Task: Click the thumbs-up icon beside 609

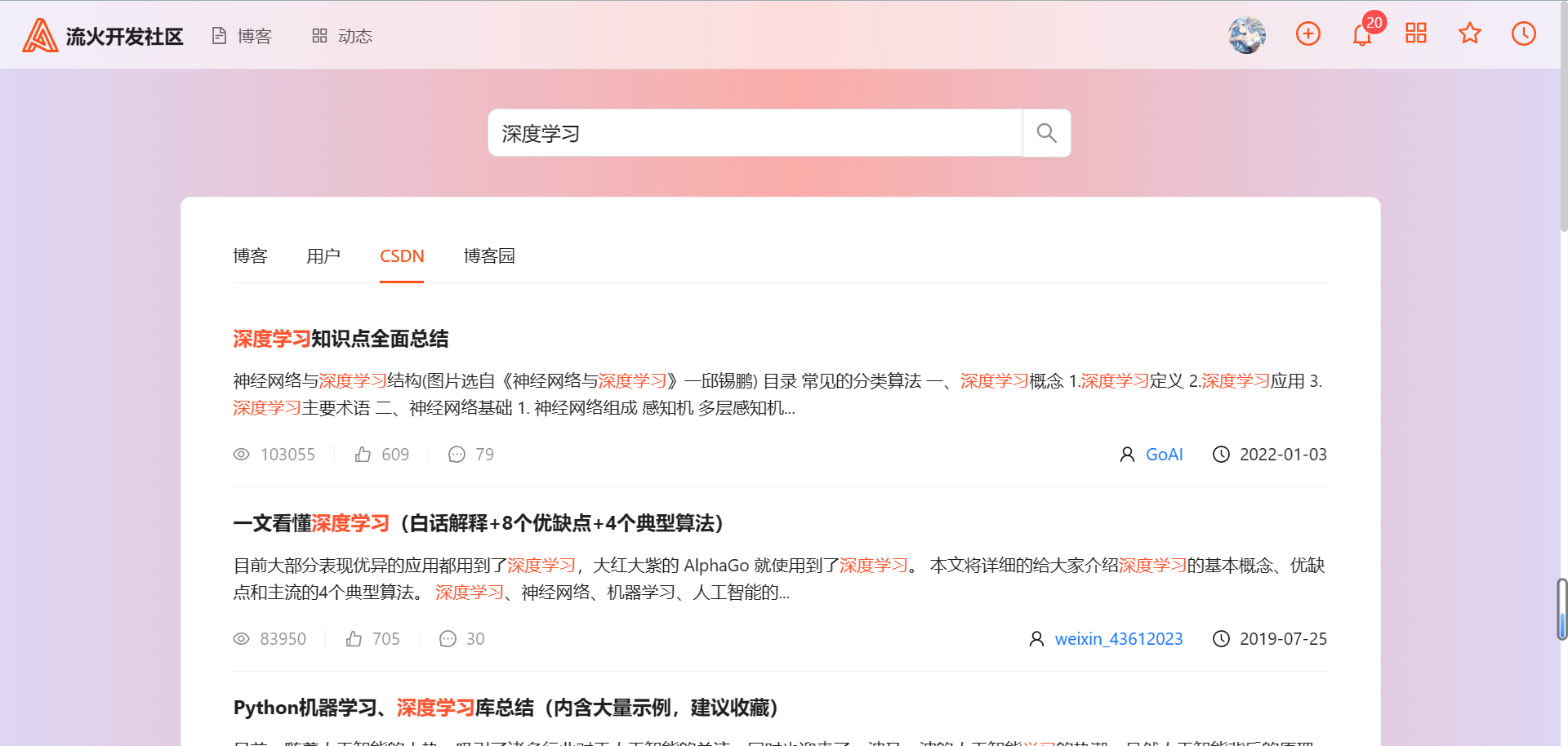Action: [363, 455]
